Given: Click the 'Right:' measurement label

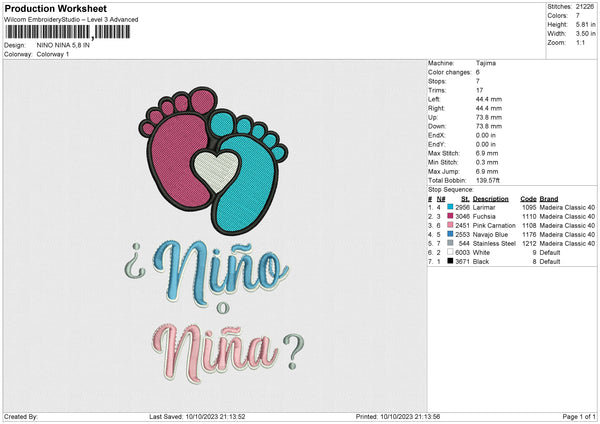Looking at the screenshot, I should pyautogui.click(x=435, y=108).
